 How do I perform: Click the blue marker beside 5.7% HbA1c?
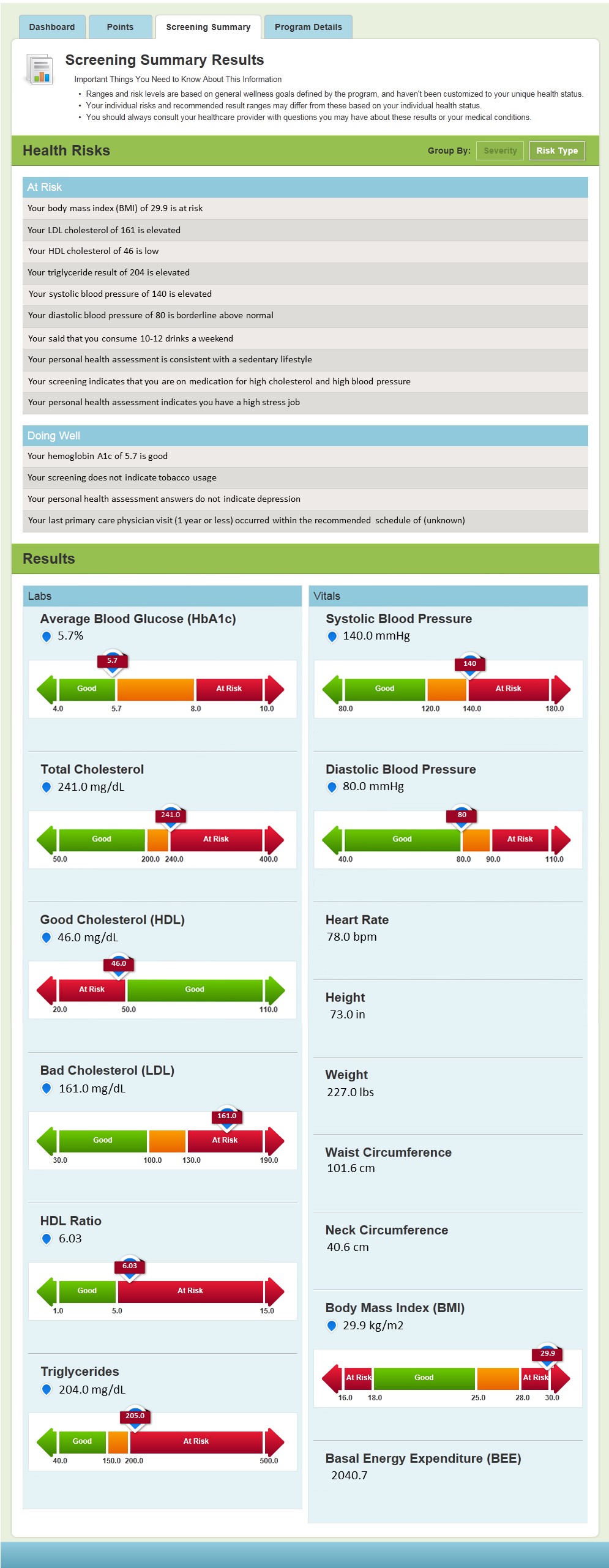[46, 637]
